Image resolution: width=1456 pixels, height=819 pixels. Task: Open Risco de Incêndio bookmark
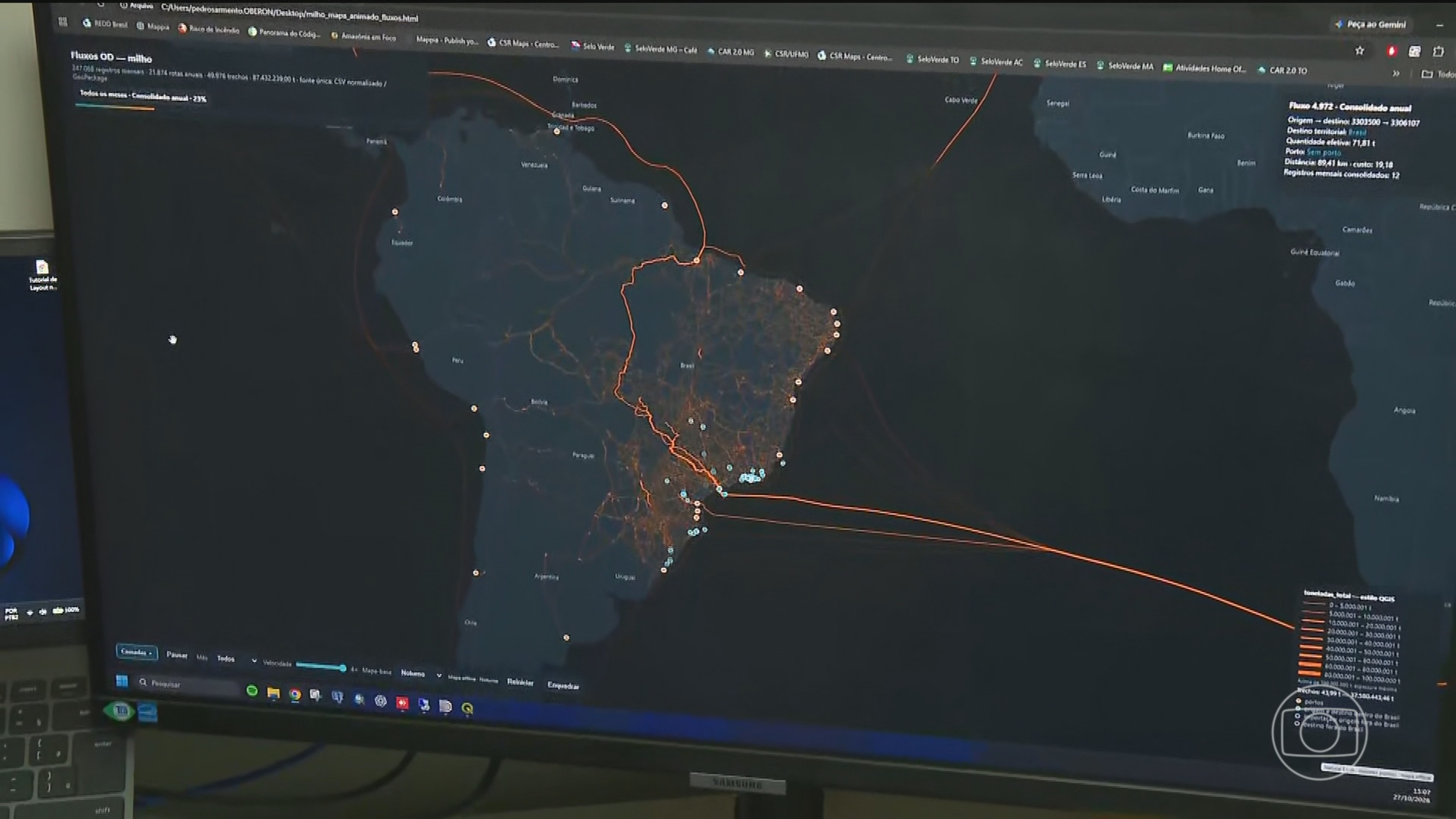209,29
